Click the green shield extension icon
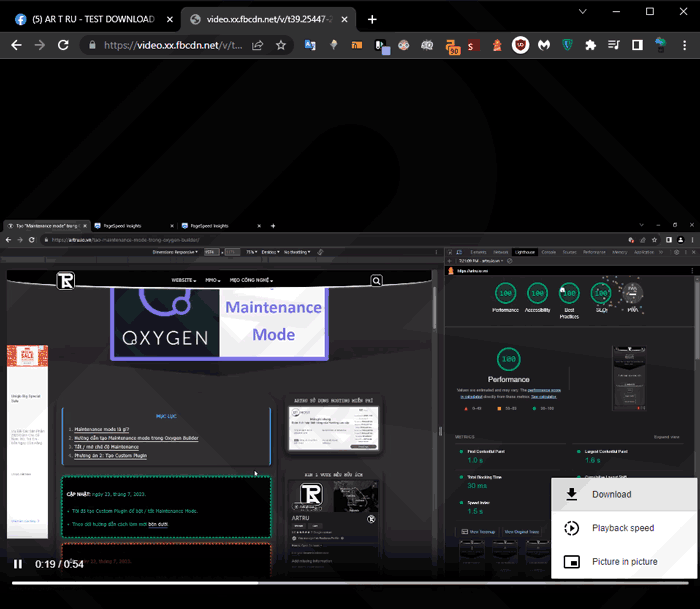This screenshot has height=609, width=700. [567, 45]
